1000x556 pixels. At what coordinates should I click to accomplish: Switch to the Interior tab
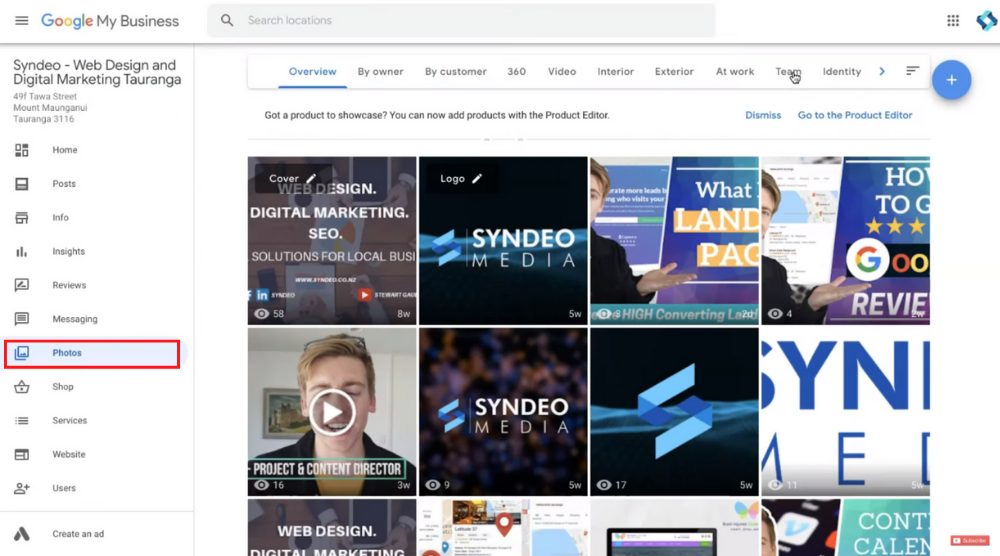(x=615, y=71)
